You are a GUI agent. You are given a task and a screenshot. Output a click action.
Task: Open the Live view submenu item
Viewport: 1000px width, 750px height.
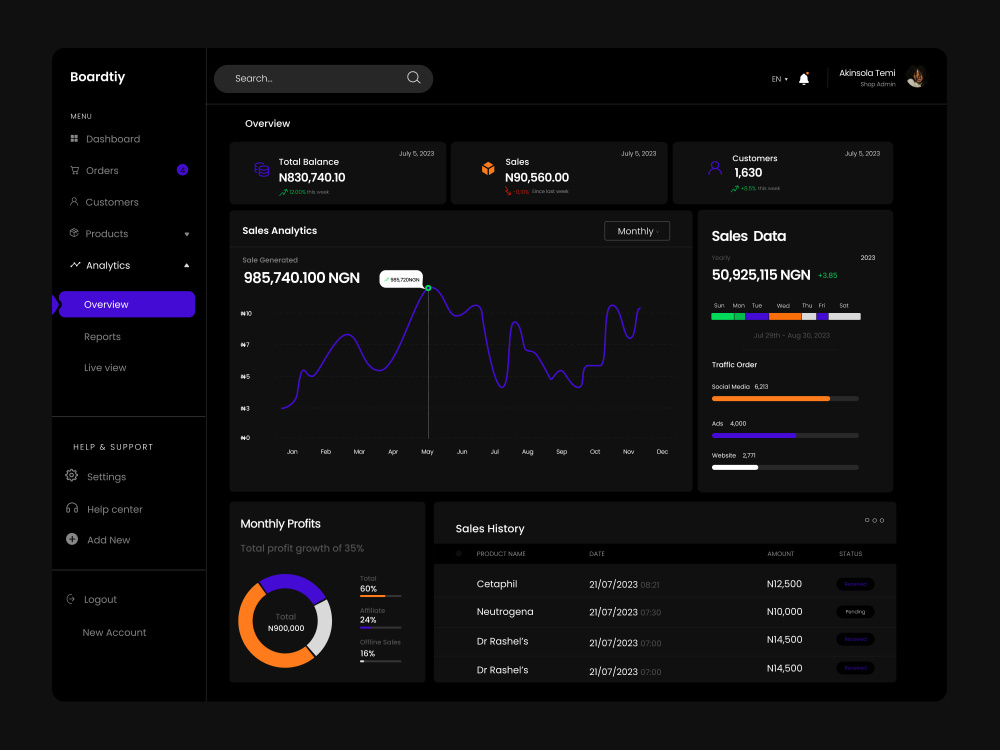[105, 367]
